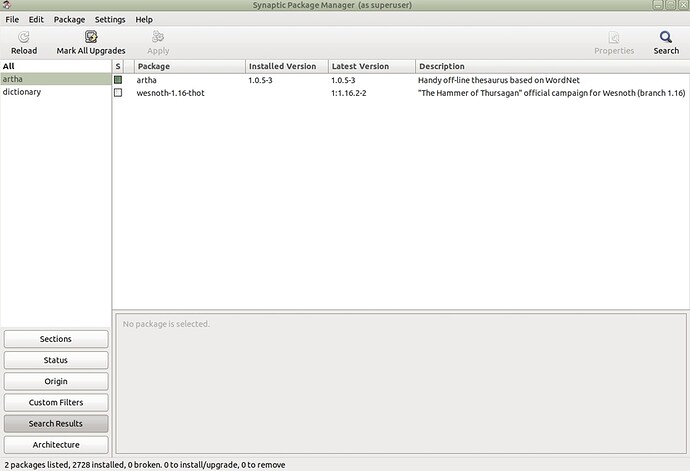690x471 pixels.
Task: Click latest version 1:1.16.2-2 cell
Action: [x=349, y=93]
